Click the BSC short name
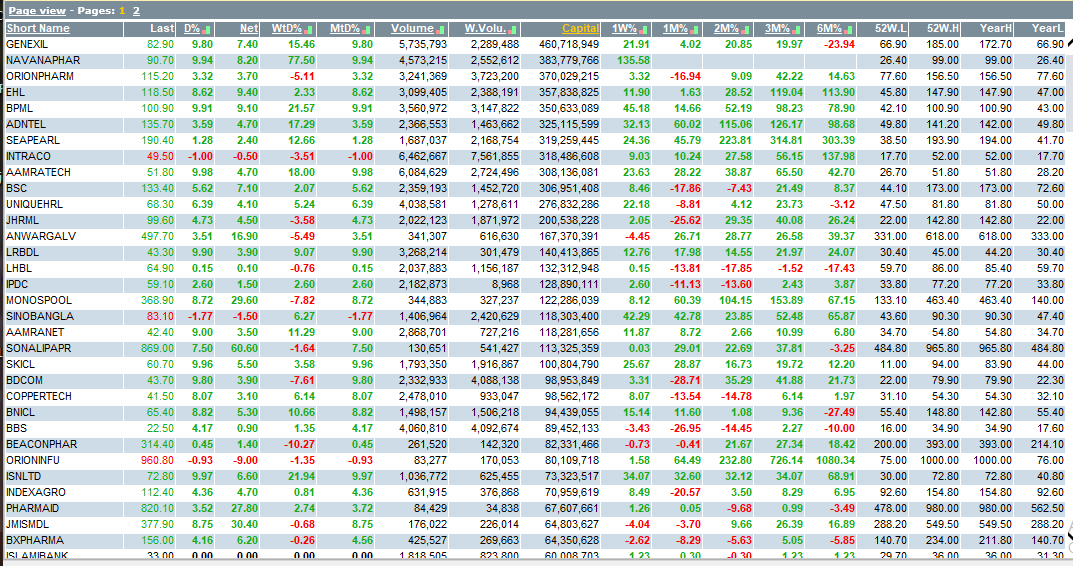The image size is (1073, 566). click(16, 188)
